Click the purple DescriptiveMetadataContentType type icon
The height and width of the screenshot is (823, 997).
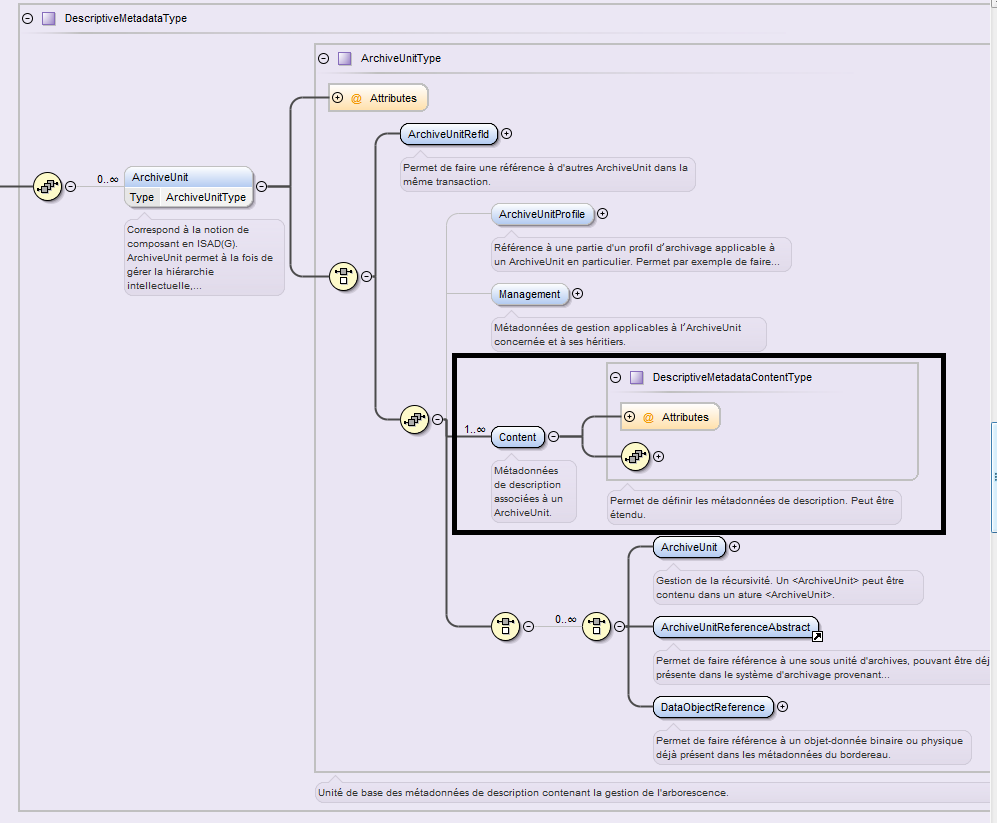pos(636,377)
